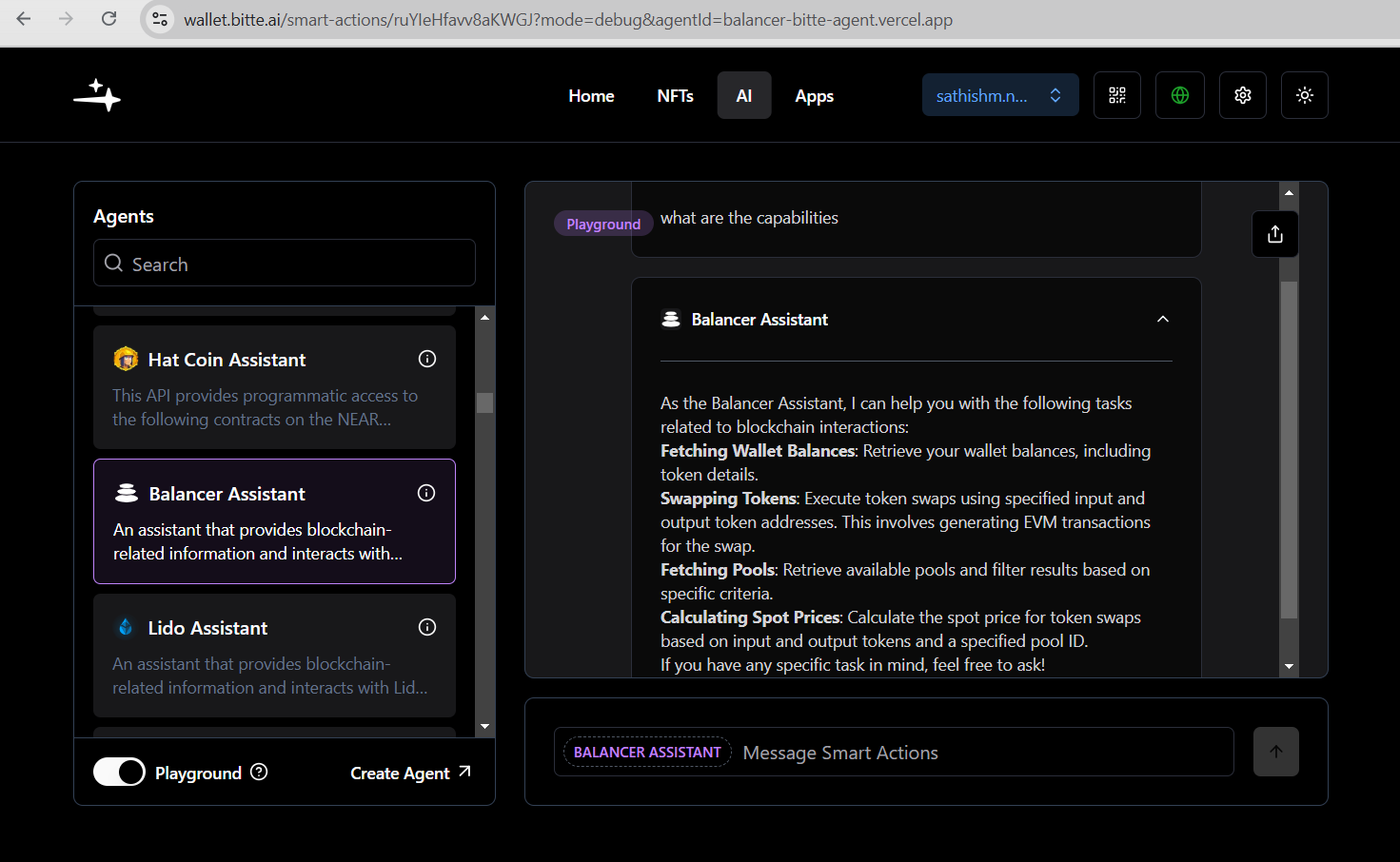The height and width of the screenshot is (862, 1400).
Task: Click the Playground help question mark
Action: 259,772
